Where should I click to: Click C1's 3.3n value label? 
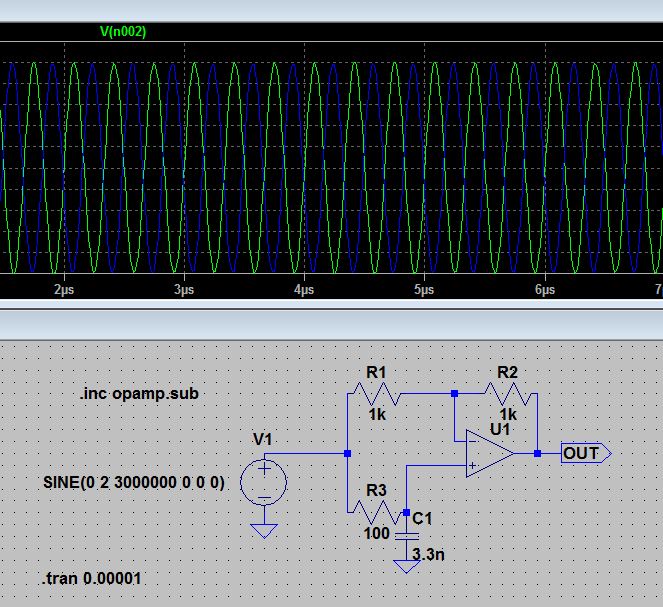[428, 554]
